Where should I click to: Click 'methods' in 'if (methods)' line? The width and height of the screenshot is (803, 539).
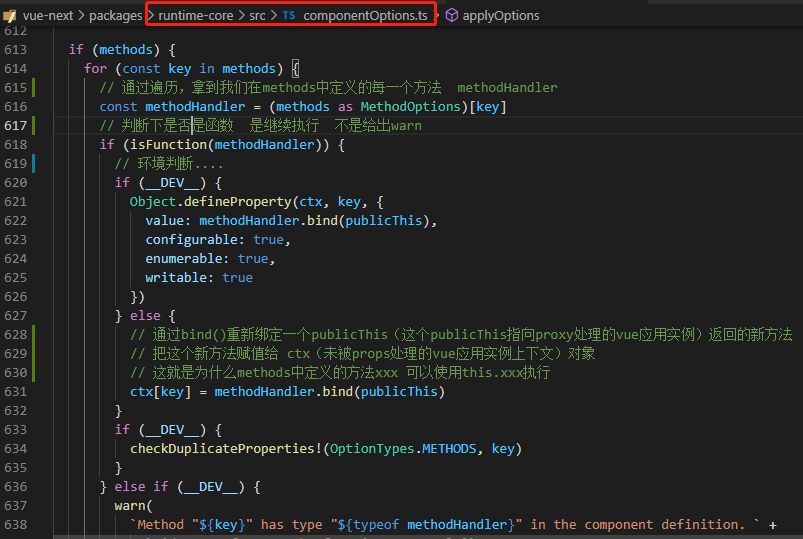click(125, 50)
